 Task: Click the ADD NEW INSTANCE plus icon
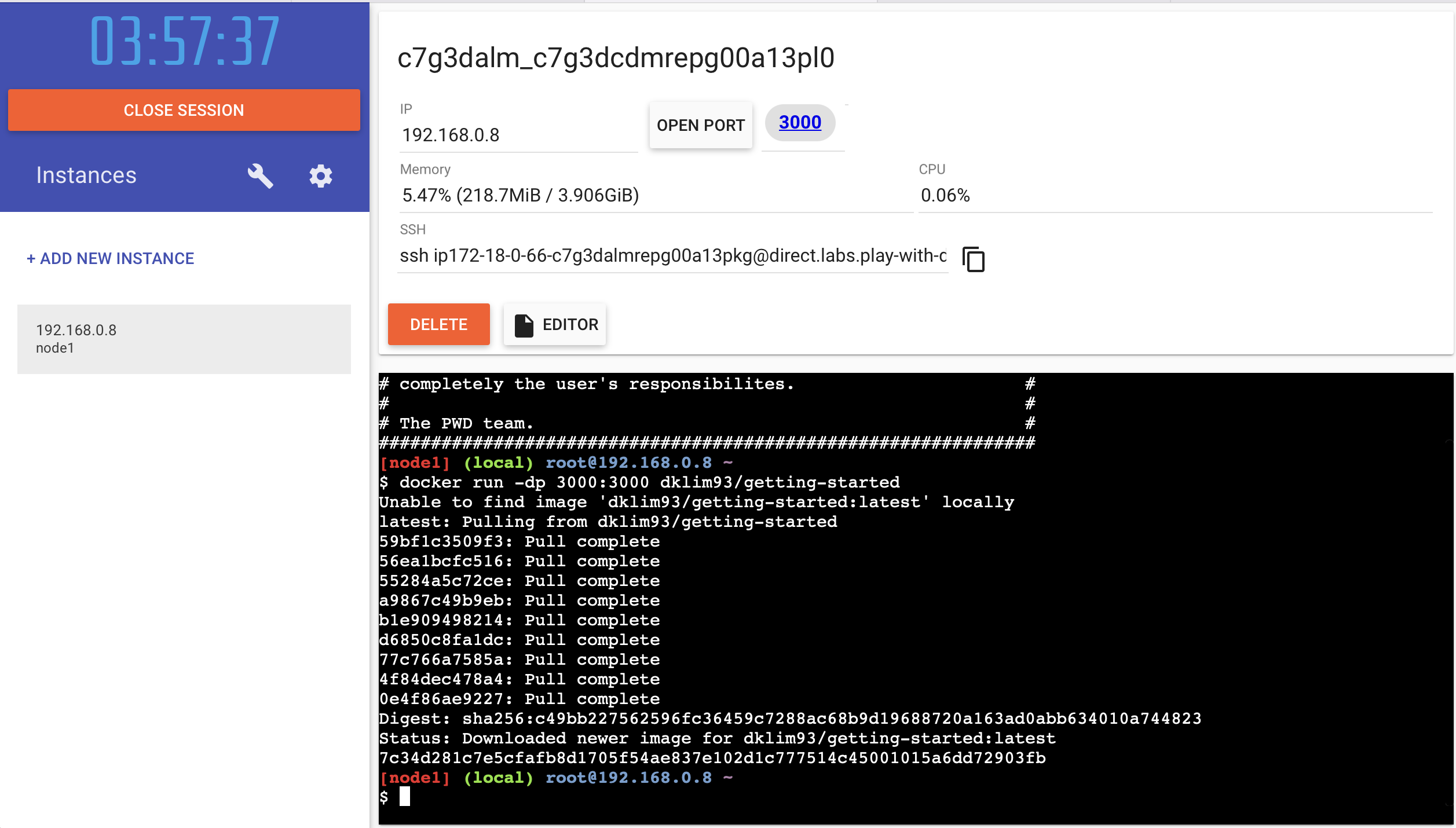[x=30, y=258]
